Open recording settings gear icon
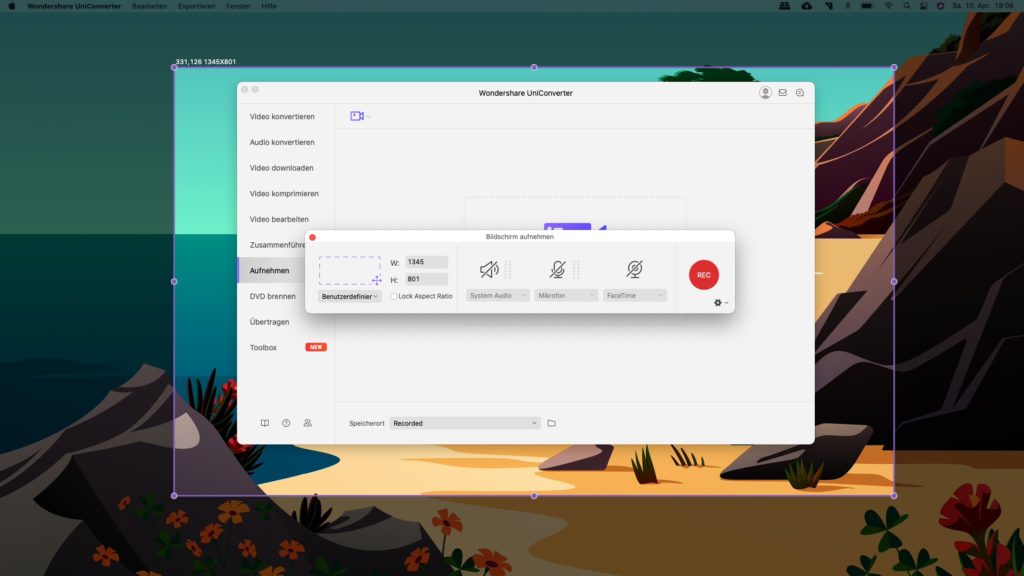The height and width of the screenshot is (576, 1024). point(718,303)
